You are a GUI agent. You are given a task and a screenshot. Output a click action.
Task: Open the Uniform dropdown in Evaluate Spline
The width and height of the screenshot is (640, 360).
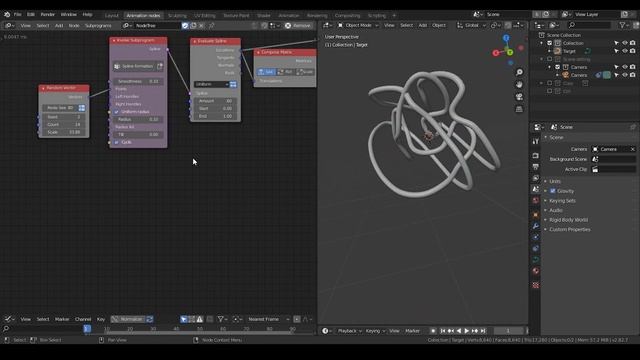[x=211, y=84]
